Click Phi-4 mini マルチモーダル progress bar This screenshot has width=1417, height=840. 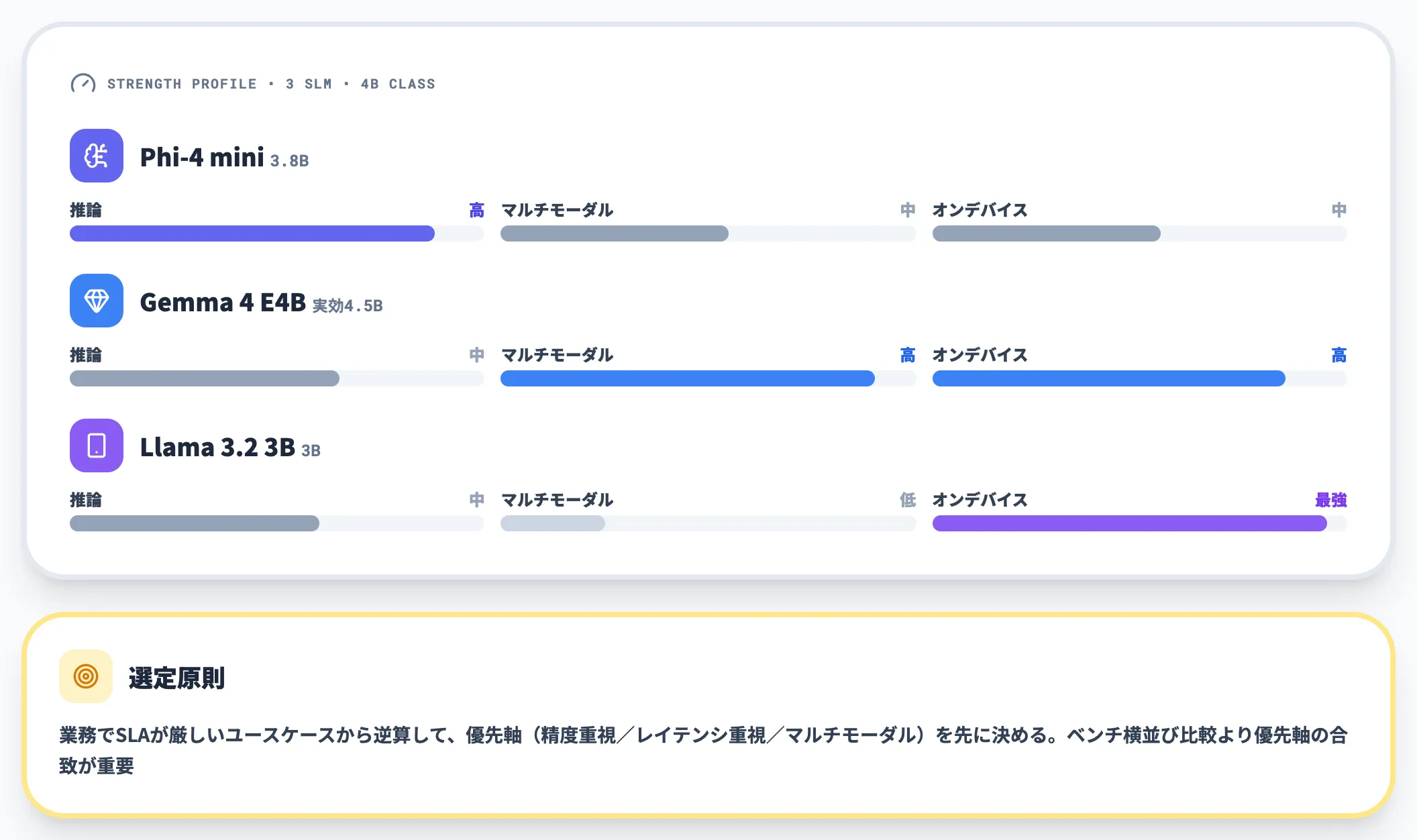pyautogui.click(x=708, y=233)
